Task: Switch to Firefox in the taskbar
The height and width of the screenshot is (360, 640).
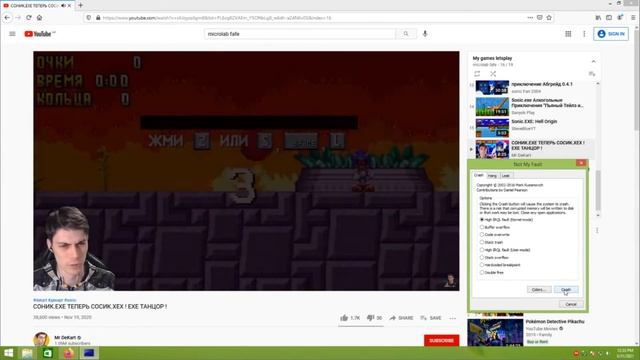Action: click(x=68, y=353)
